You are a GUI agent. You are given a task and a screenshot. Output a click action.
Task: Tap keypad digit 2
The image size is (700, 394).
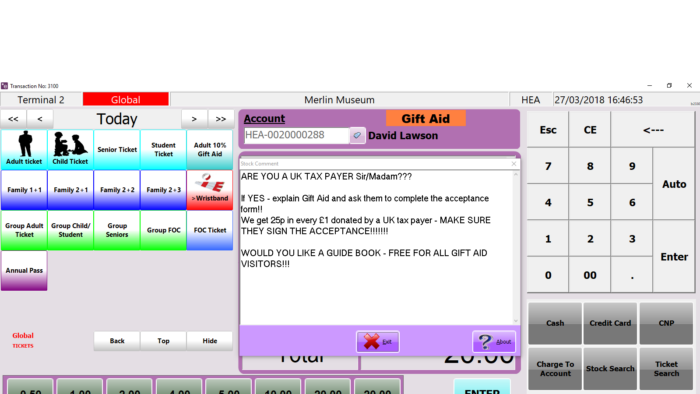pos(590,239)
